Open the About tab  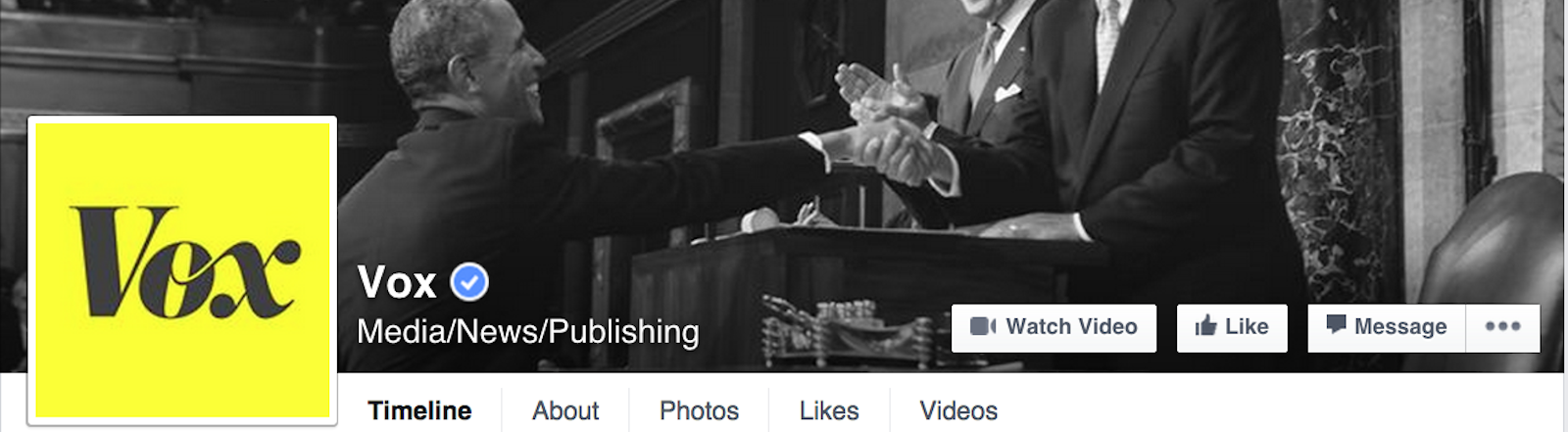[565, 410]
